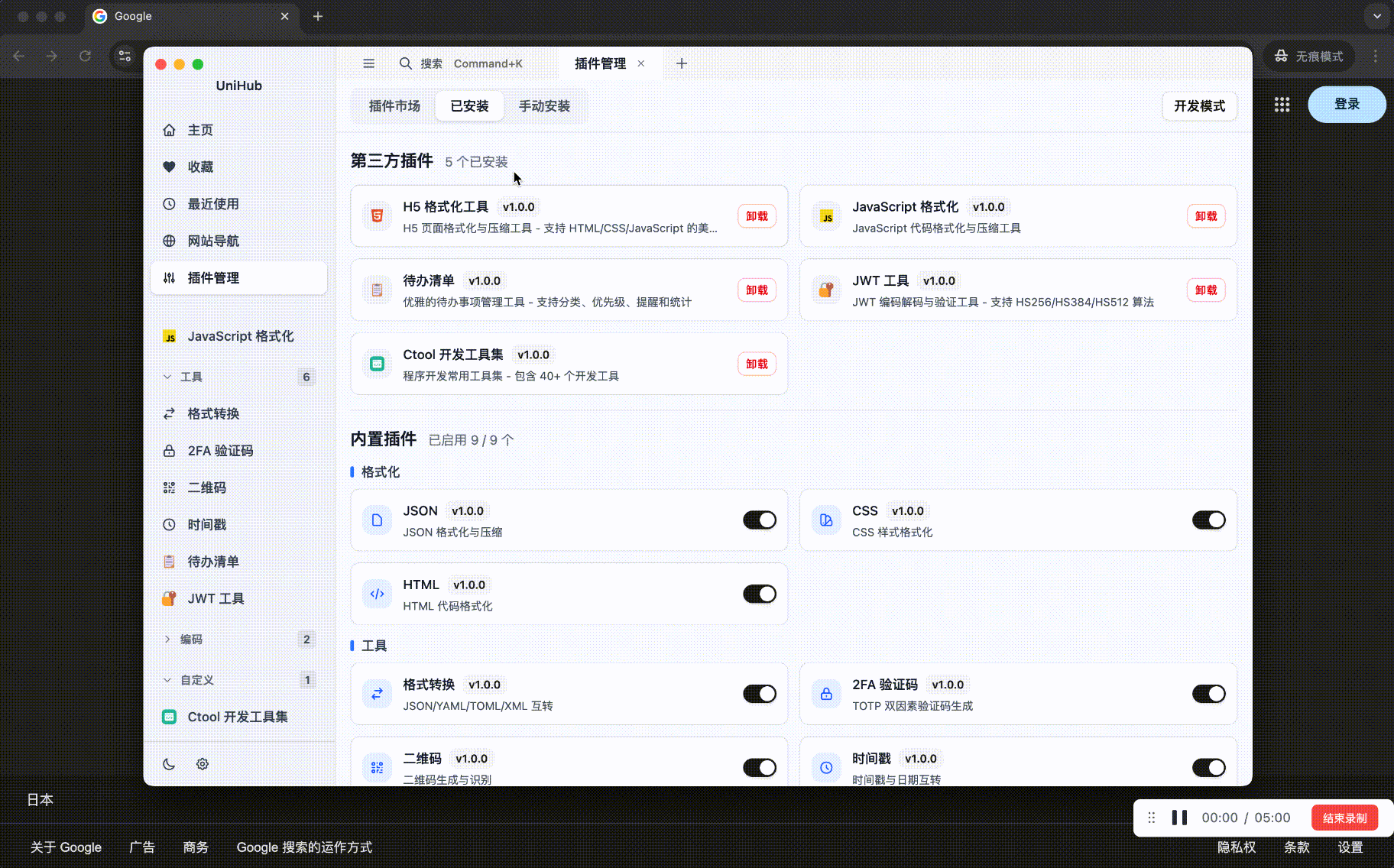Open 2FA 验证码 lock icon in sidebar
Image resolution: width=1394 pixels, height=868 pixels.
pyautogui.click(x=169, y=451)
